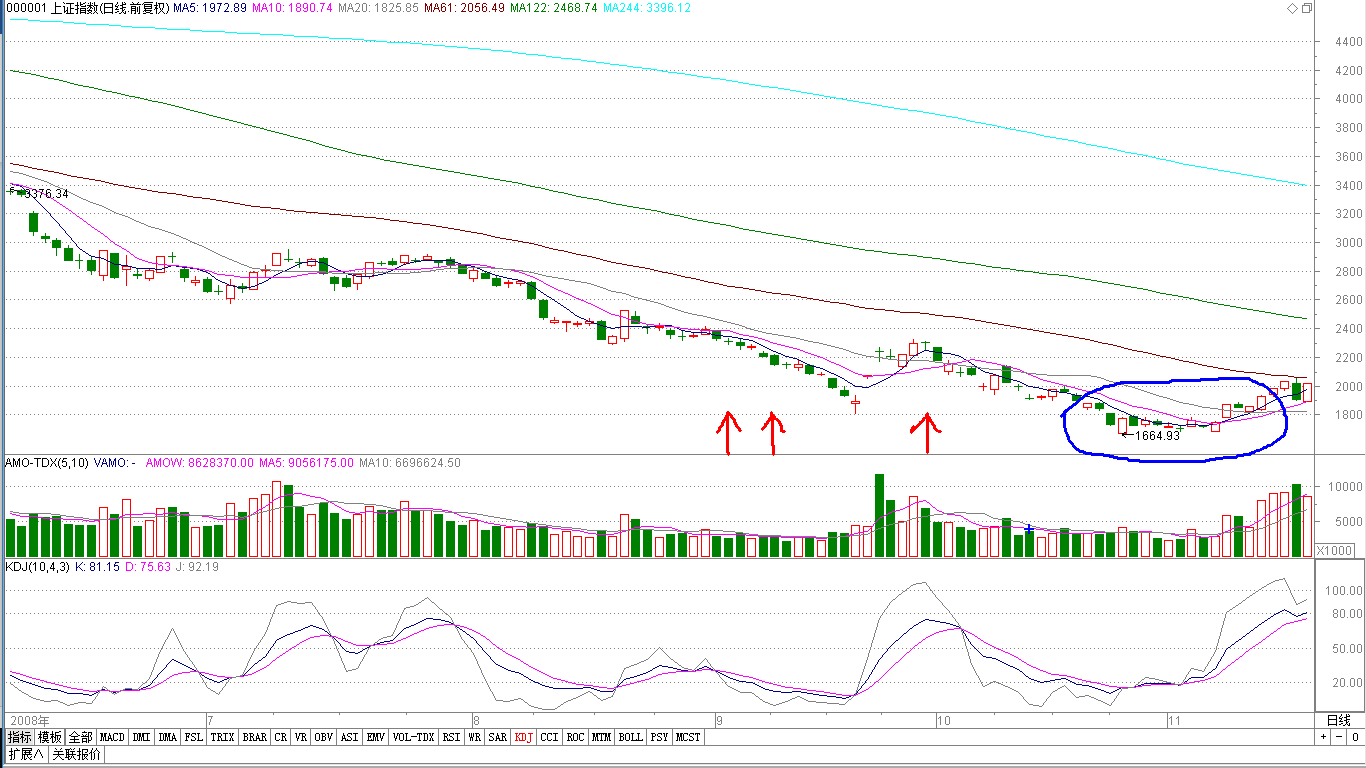Click the 4400 price axis label

coord(1349,42)
